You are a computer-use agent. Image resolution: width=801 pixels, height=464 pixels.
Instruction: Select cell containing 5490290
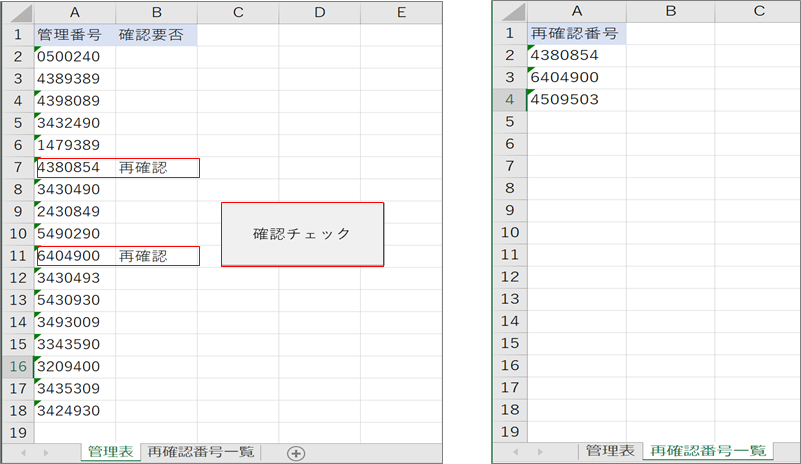pos(75,234)
